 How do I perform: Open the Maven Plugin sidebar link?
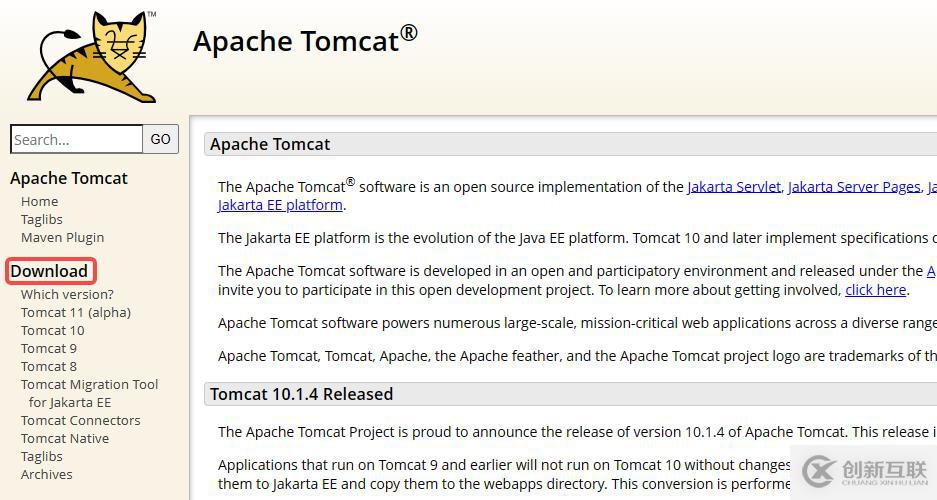62,237
